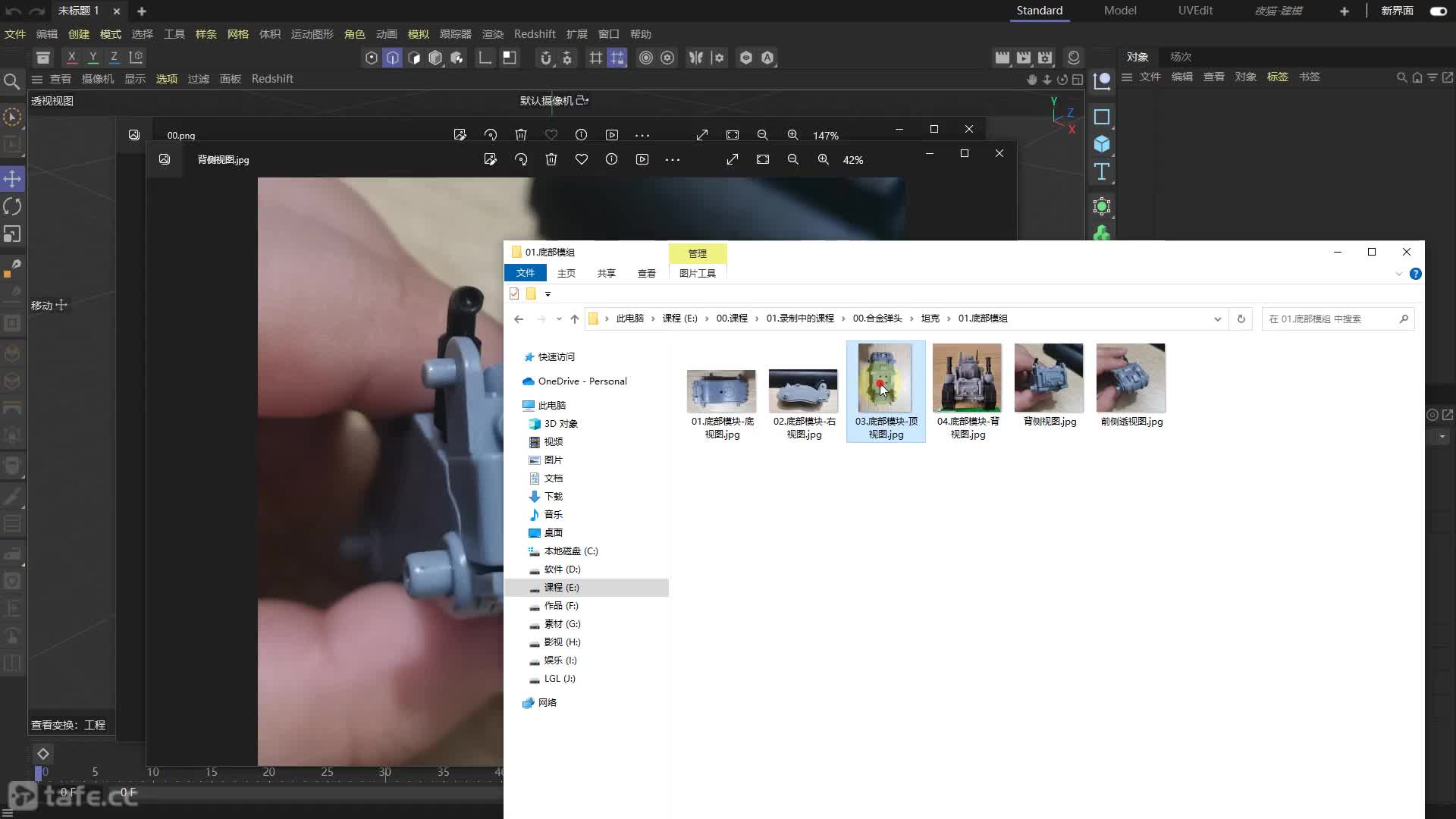Toggle the X axis lock
The height and width of the screenshot is (819, 1456).
[x=72, y=57]
